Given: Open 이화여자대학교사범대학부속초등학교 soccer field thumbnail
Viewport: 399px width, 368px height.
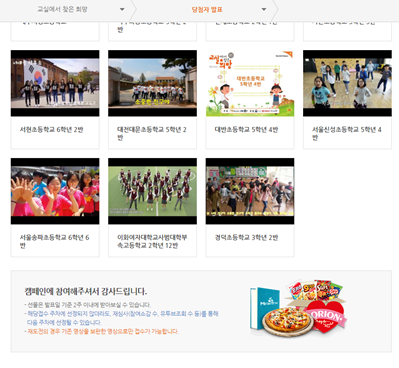Looking at the screenshot, I should click(x=152, y=191).
